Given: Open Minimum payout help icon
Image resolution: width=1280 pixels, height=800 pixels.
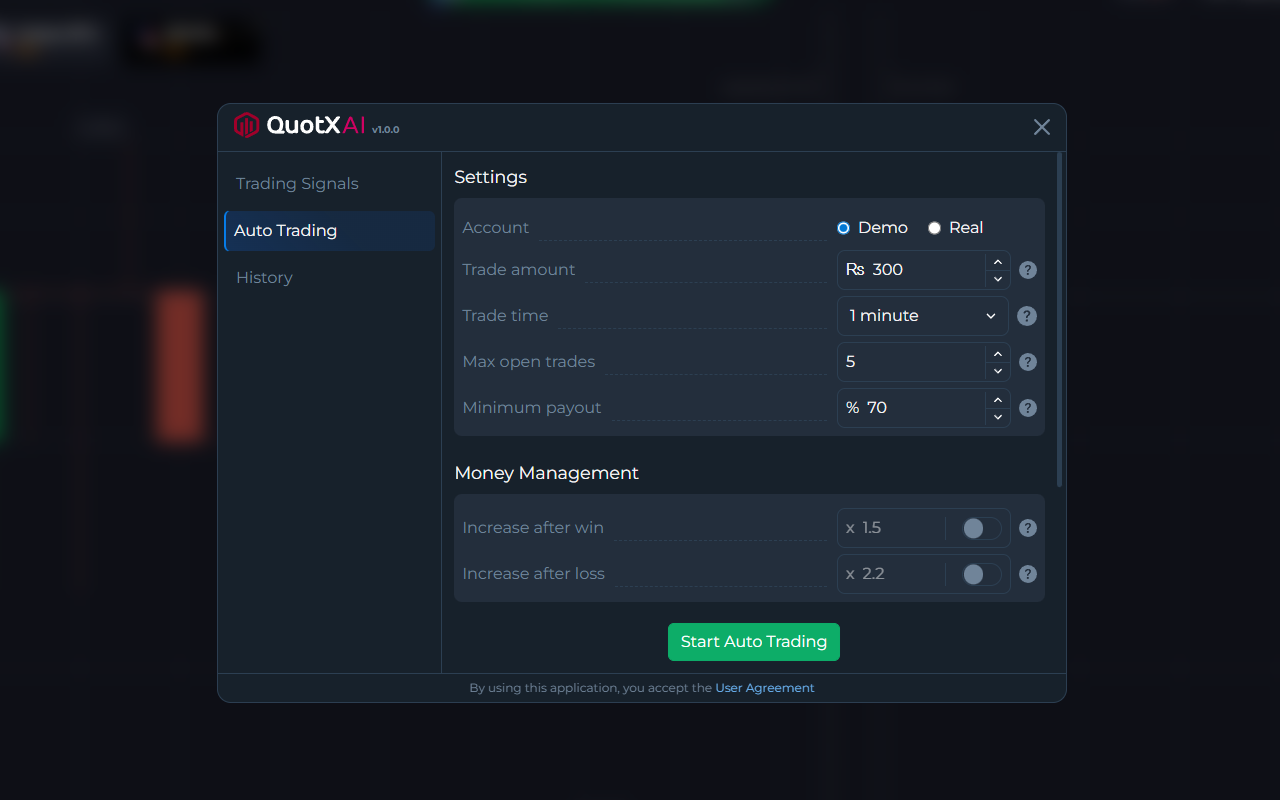Looking at the screenshot, I should (1027, 408).
